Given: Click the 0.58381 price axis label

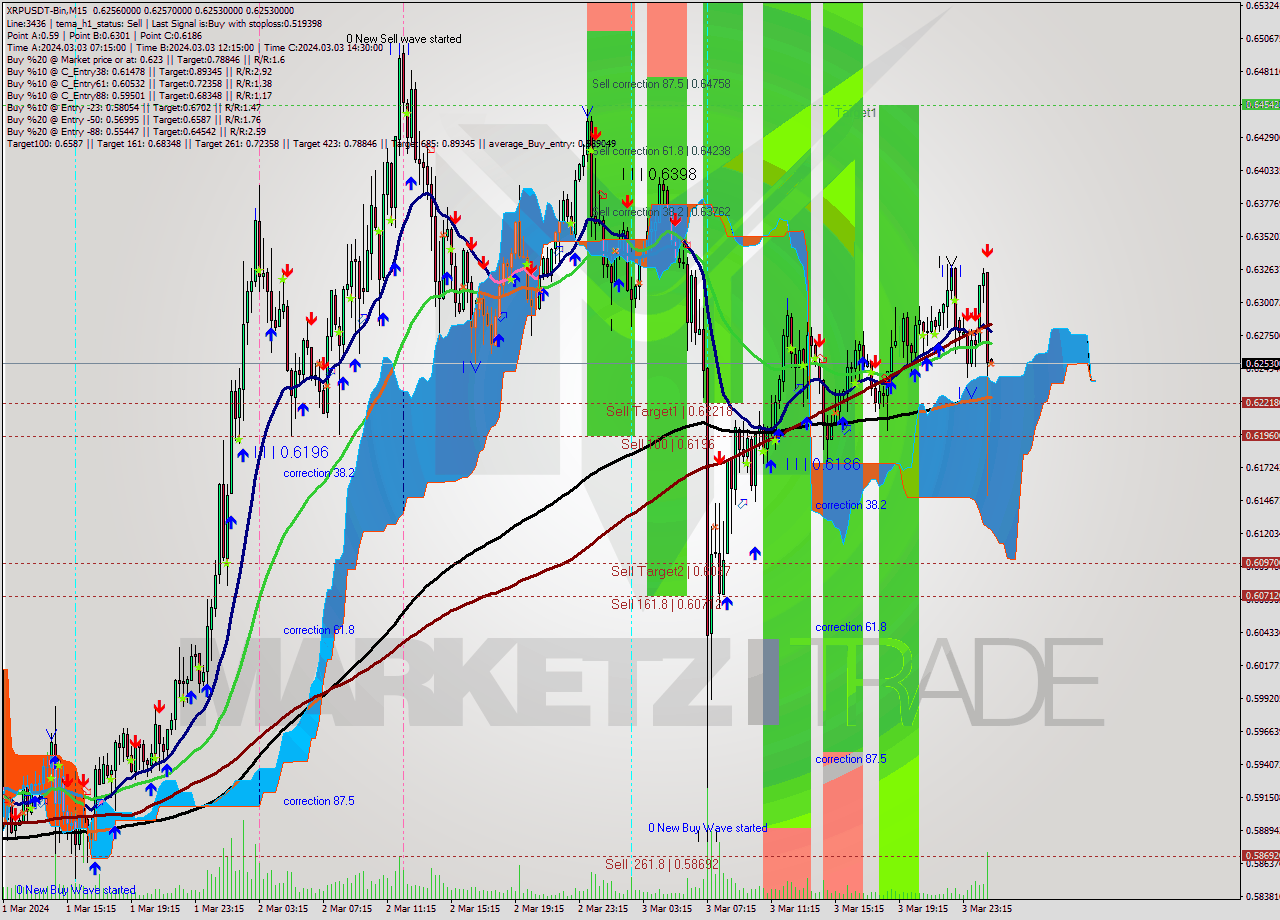Looking at the screenshot, I should tap(1262, 896).
